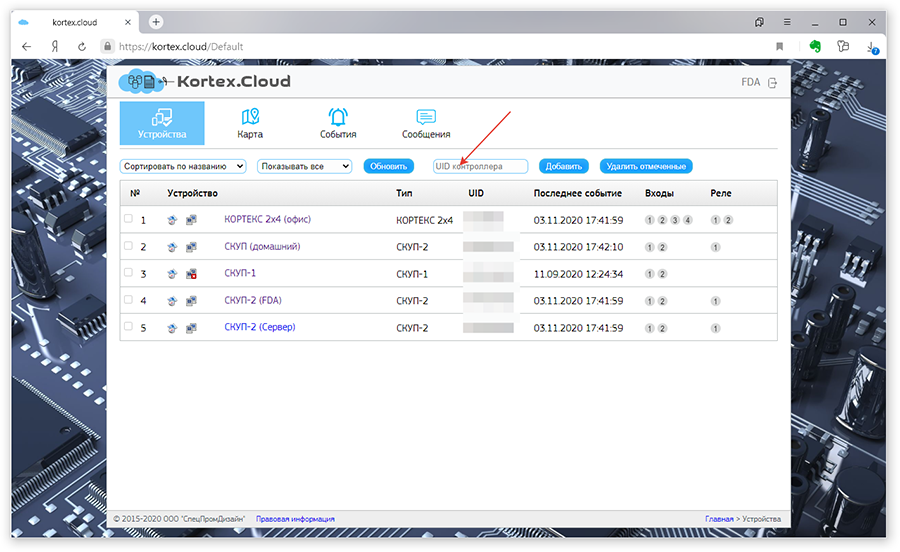
Task: Tick the checkbox in row 3 СКУП-1
Action: (128, 273)
